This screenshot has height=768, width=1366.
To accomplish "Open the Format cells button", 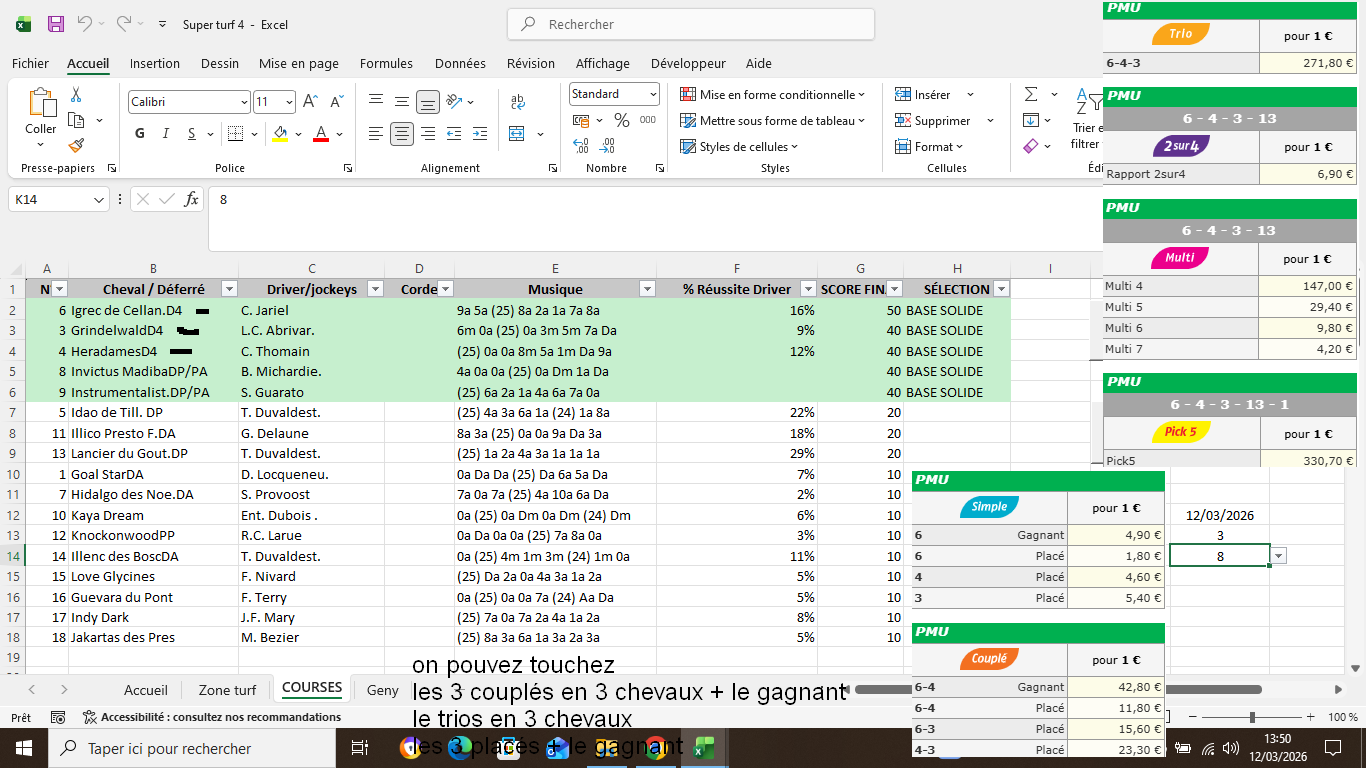I will [929, 146].
